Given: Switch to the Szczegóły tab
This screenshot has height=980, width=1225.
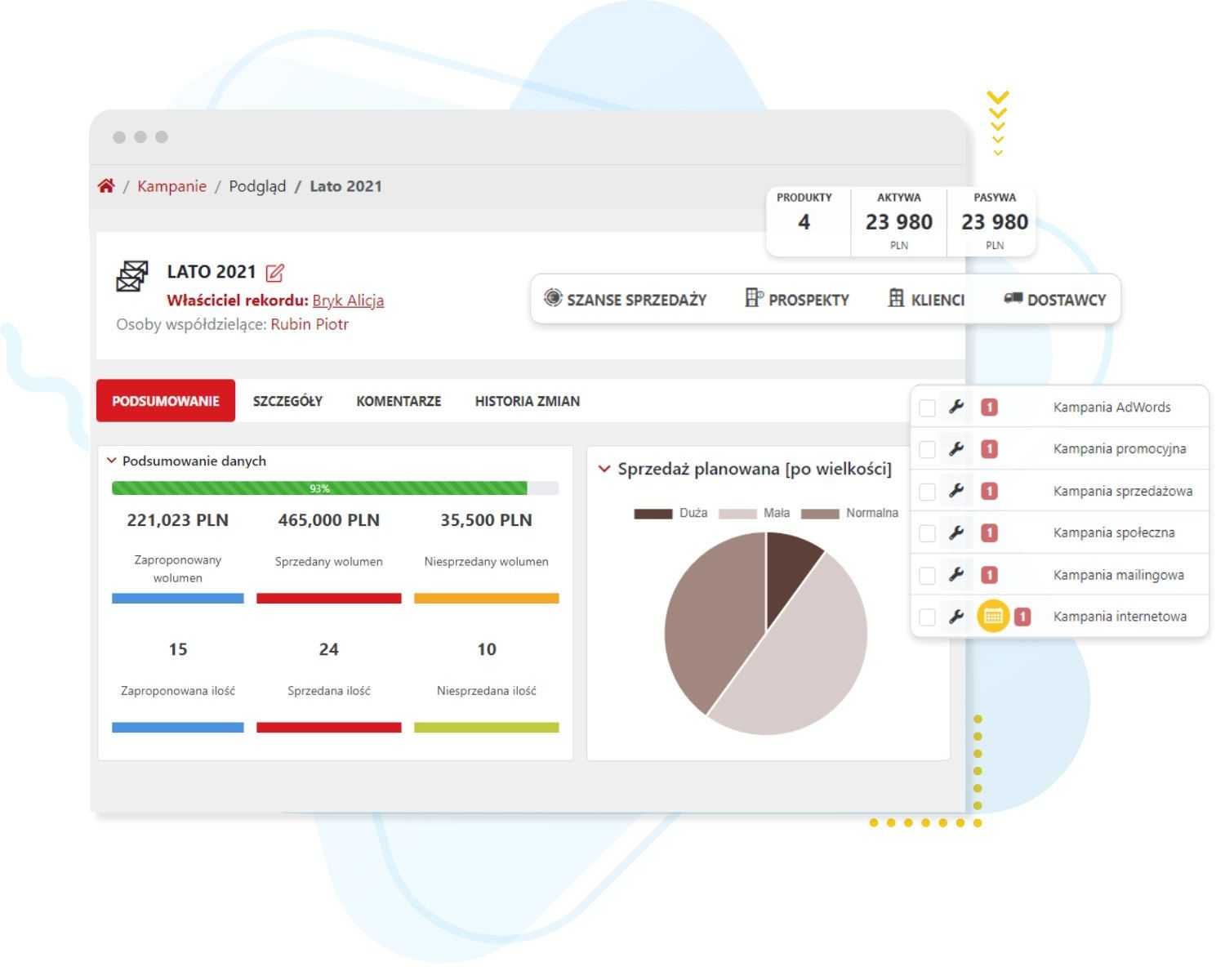Looking at the screenshot, I should click(287, 401).
